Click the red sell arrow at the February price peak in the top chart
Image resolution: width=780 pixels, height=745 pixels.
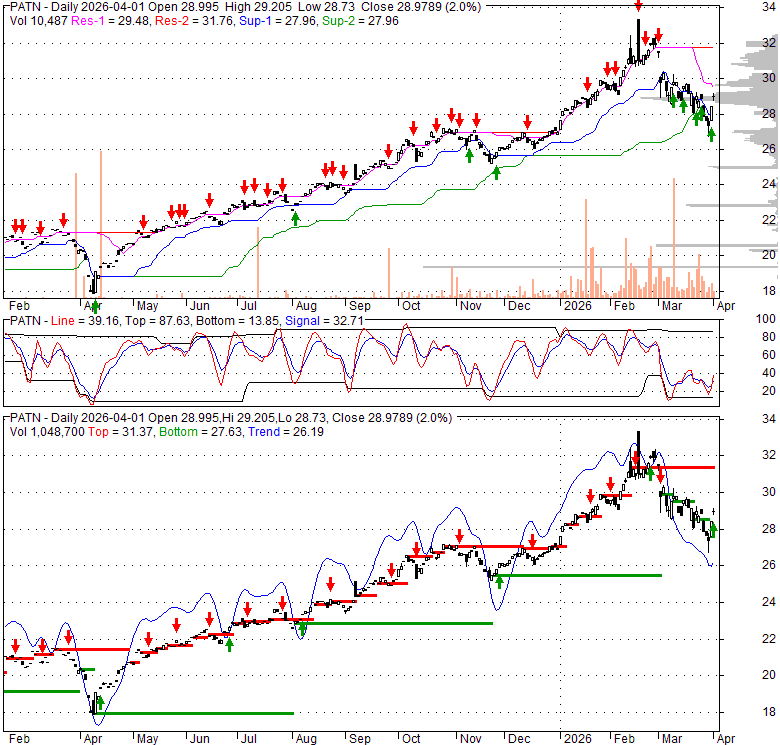coord(639,6)
